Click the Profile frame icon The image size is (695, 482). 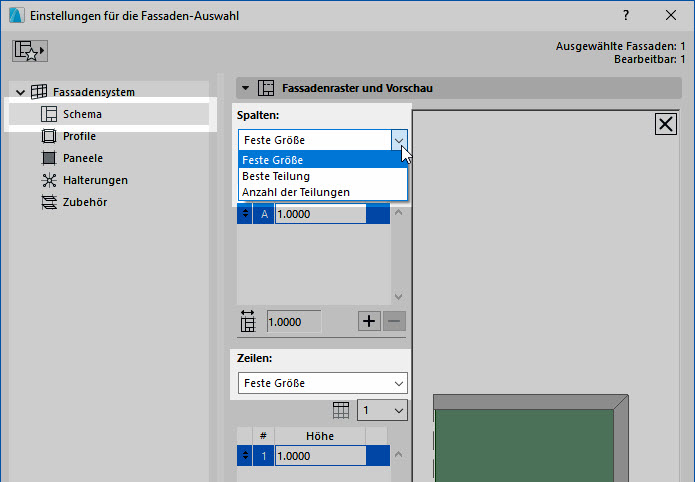49,136
